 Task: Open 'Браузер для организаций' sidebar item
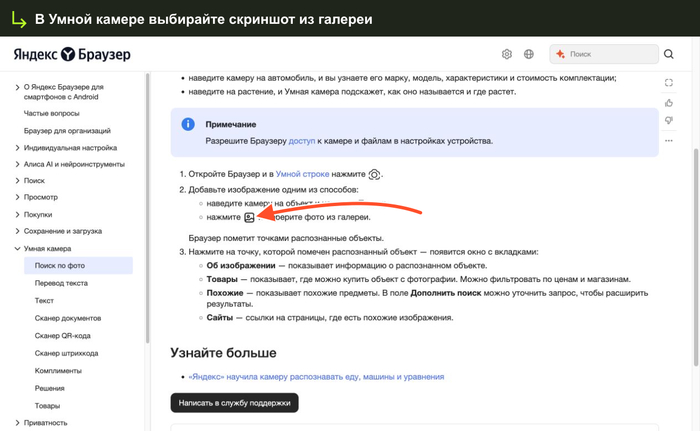point(67,131)
